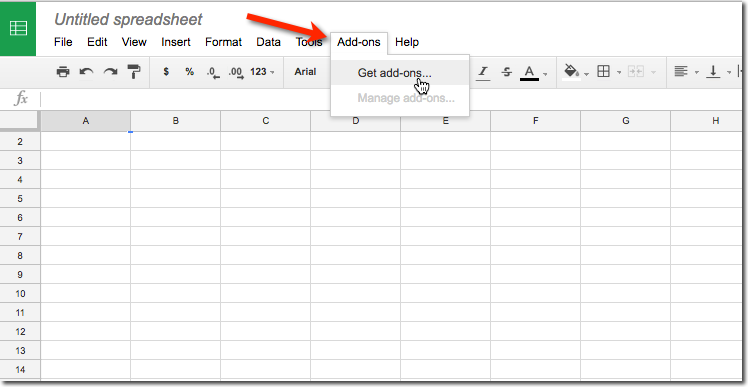Open the text color picker
748x387 pixels.
pyautogui.click(x=529, y=73)
